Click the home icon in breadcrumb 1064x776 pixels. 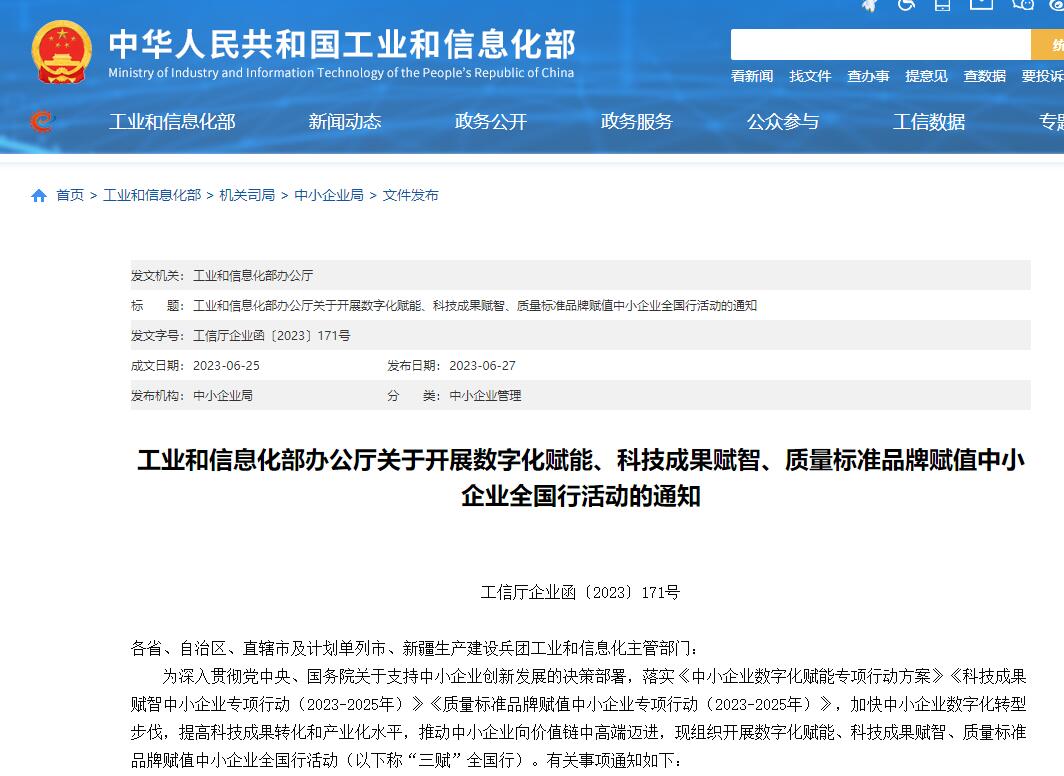coord(39,196)
